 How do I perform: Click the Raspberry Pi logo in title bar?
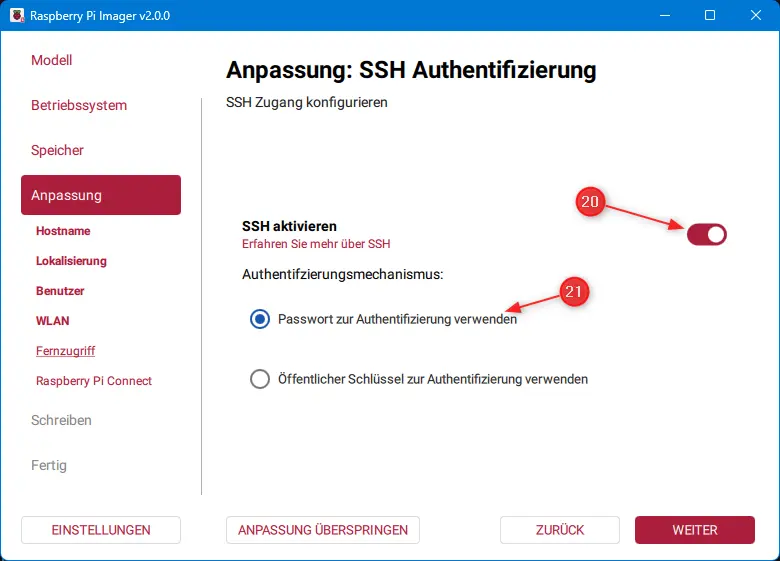coord(15,16)
